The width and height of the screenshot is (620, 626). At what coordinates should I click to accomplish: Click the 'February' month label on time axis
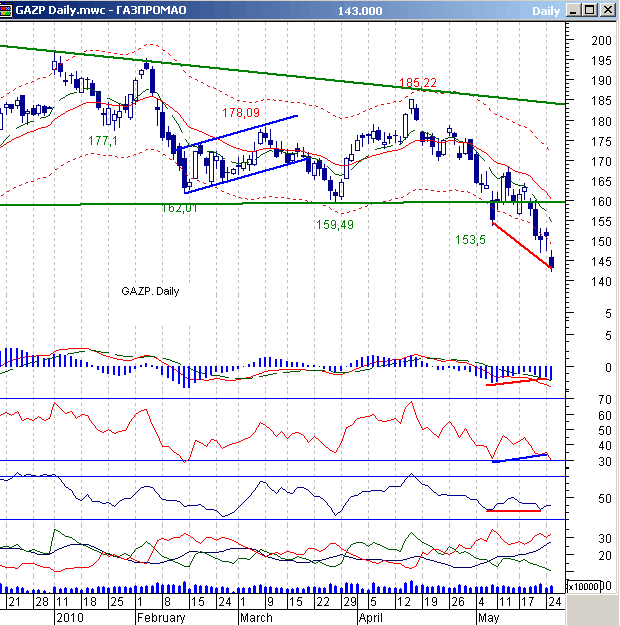[161, 618]
